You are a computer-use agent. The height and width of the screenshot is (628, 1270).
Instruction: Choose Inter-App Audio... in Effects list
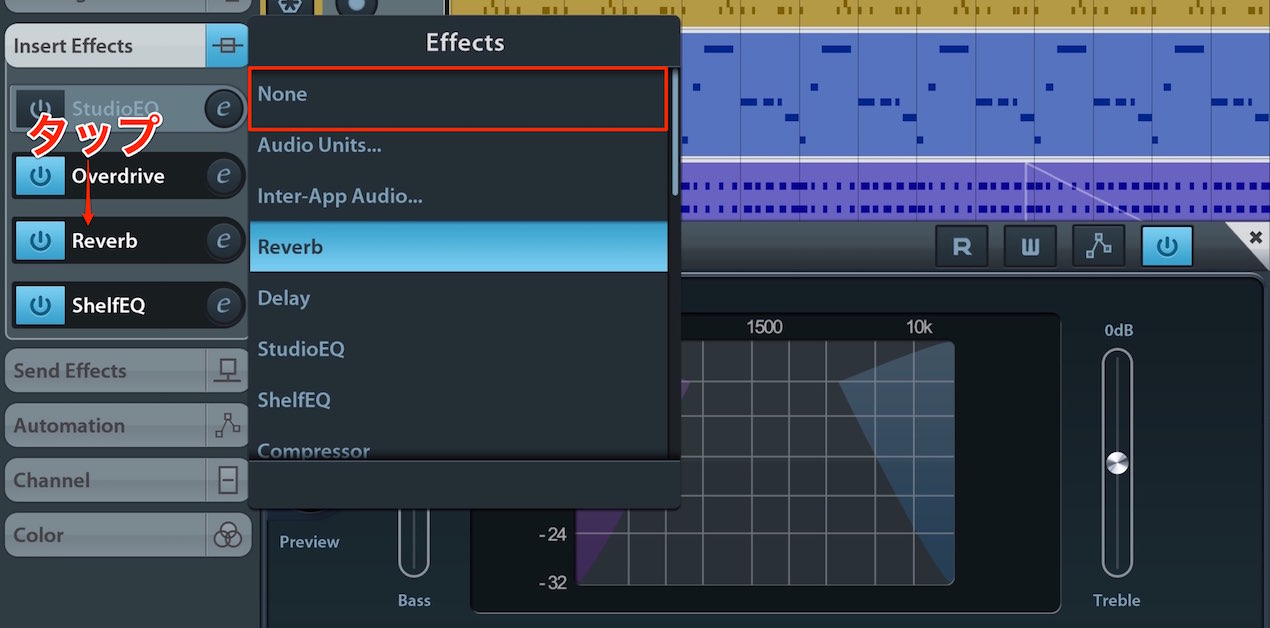point(458,197)
